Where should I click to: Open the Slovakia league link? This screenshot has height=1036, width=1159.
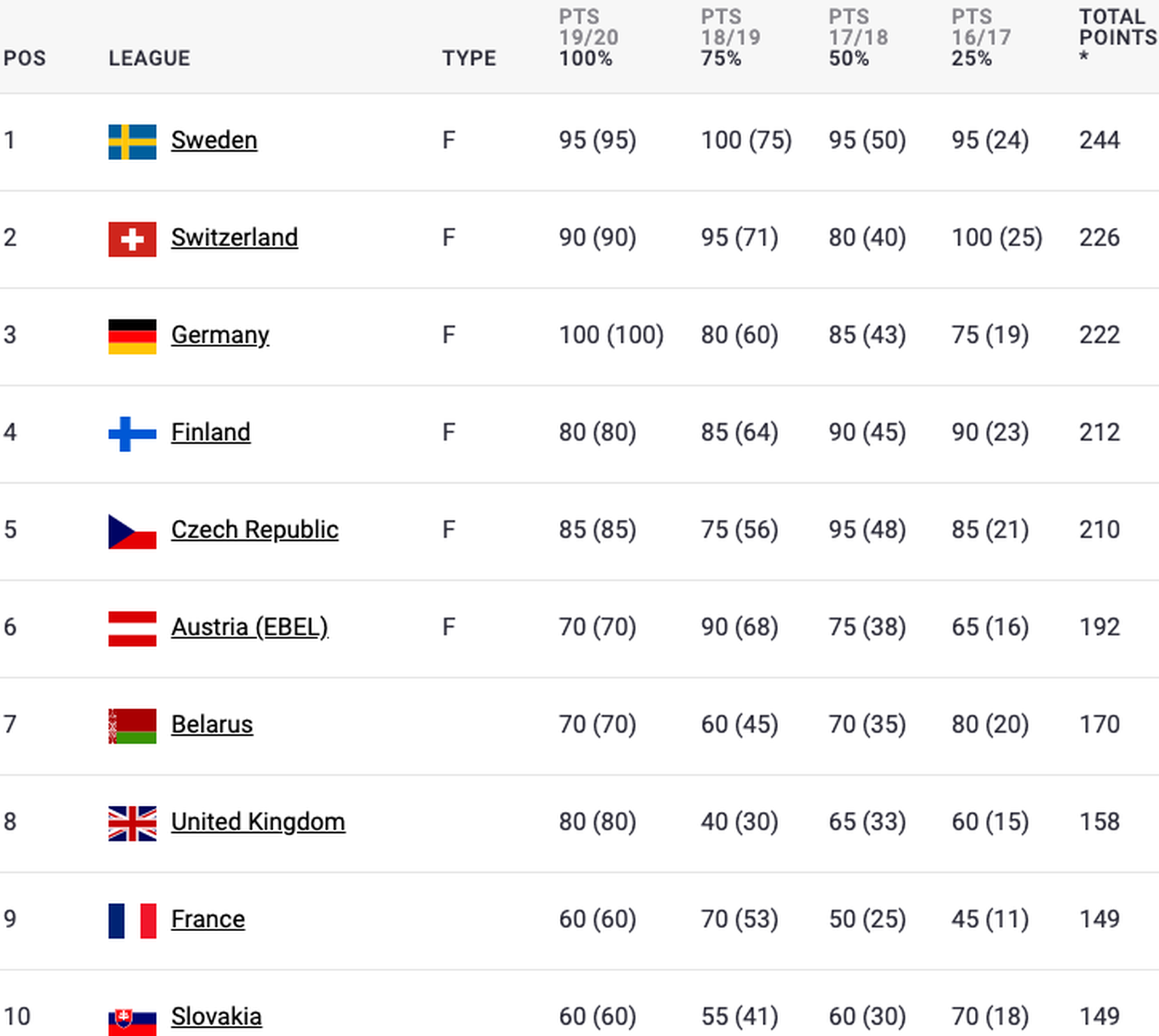pos(216,1016)
